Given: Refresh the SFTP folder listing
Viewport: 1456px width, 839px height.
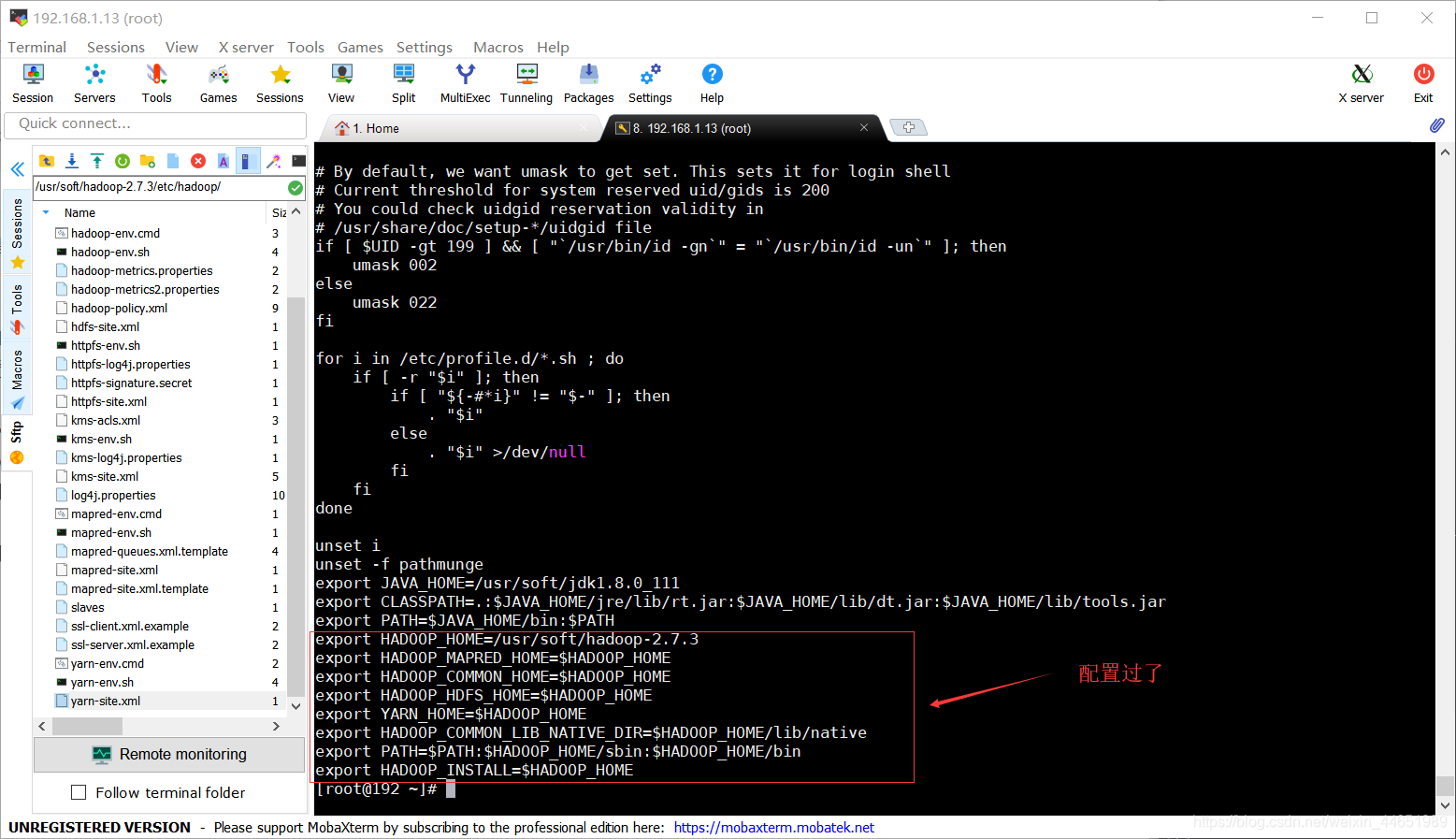Looking at the screenshot, I should pyautogui.click(x=122, y=161).
